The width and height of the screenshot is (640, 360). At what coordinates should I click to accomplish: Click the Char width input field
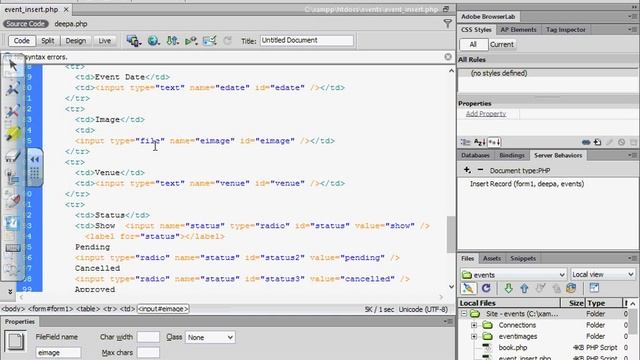(x=148, y=337)
